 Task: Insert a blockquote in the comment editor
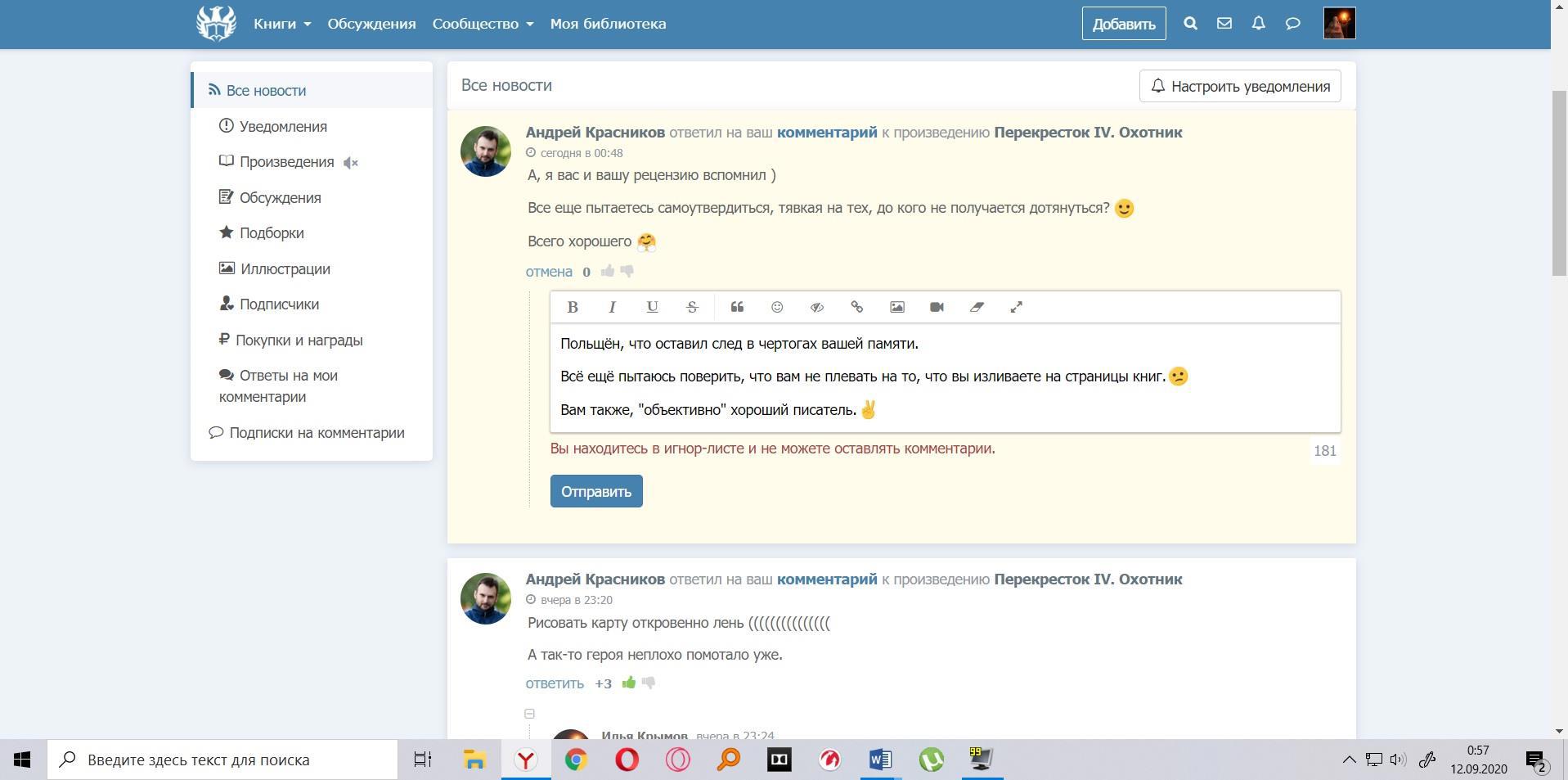coord(737,307)
